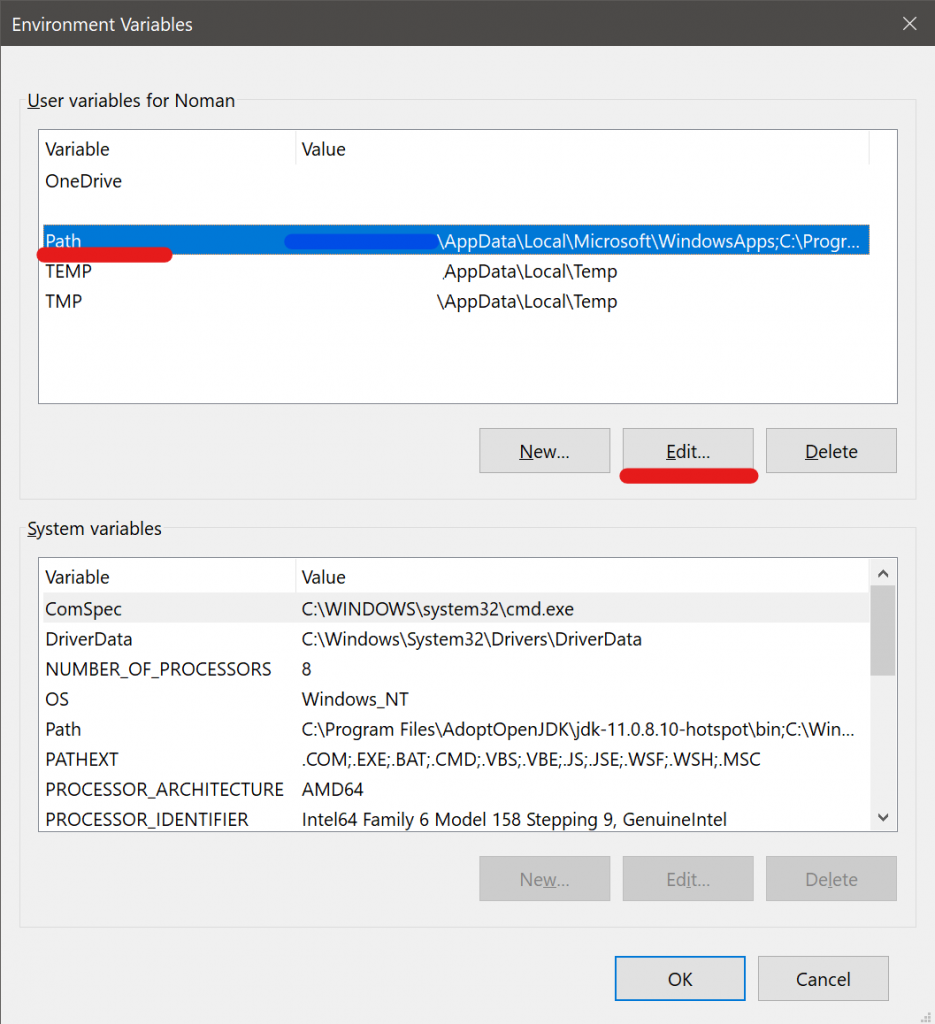Click the down arrow on system variables scrollbar
This screenshot has height=1024, width=935.
883,817
